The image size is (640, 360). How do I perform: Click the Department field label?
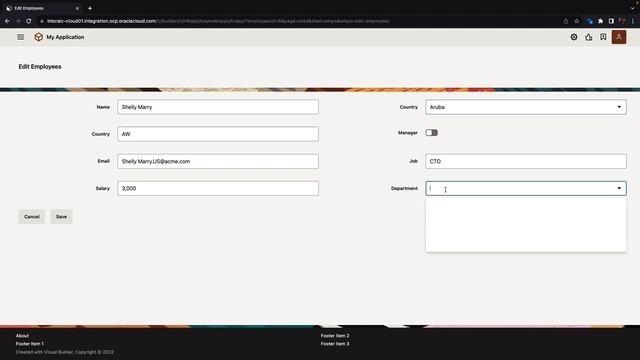point(404,188)
